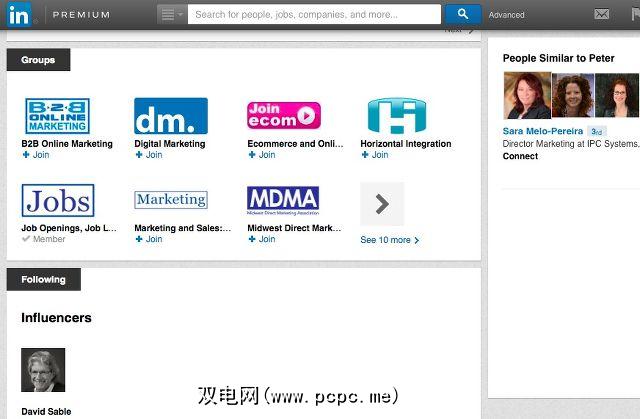Open the Digital Marketing group title
The image size is (640, 419).
click(x=170, y=144)
